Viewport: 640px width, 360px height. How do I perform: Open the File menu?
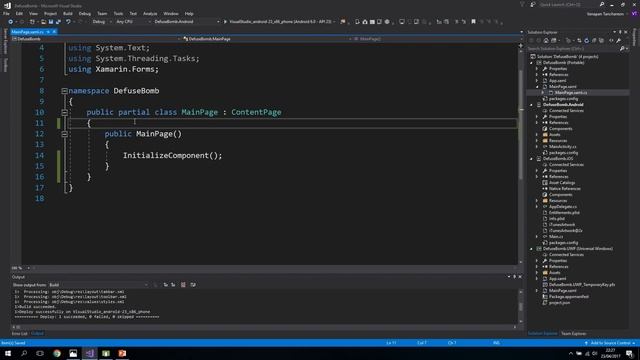point(6,13)
